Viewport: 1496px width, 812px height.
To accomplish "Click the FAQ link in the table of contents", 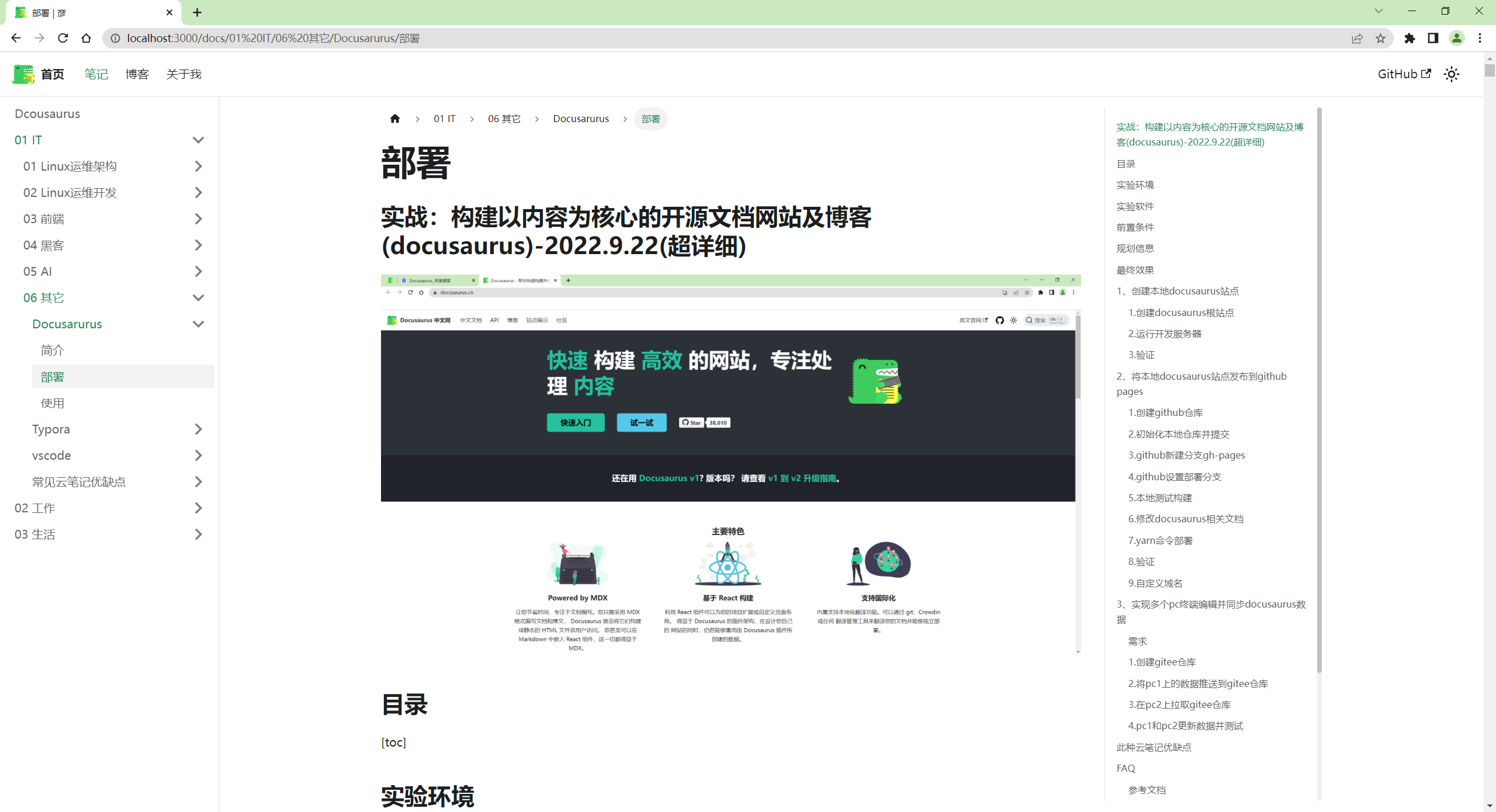I will pyautogui.click(x=1126, y=768).
